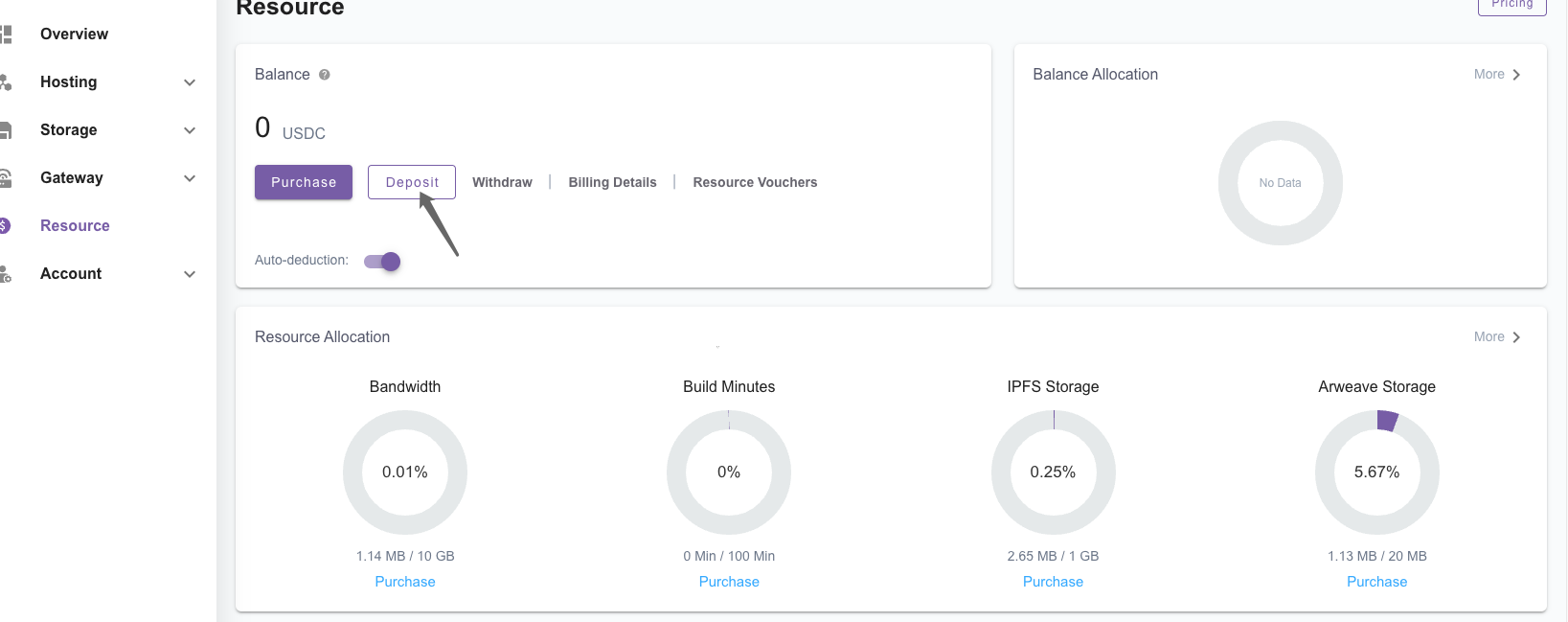Click the 'Resource Allocation' heading
This screenshot has height=622, width=1568.
[322, 337]
